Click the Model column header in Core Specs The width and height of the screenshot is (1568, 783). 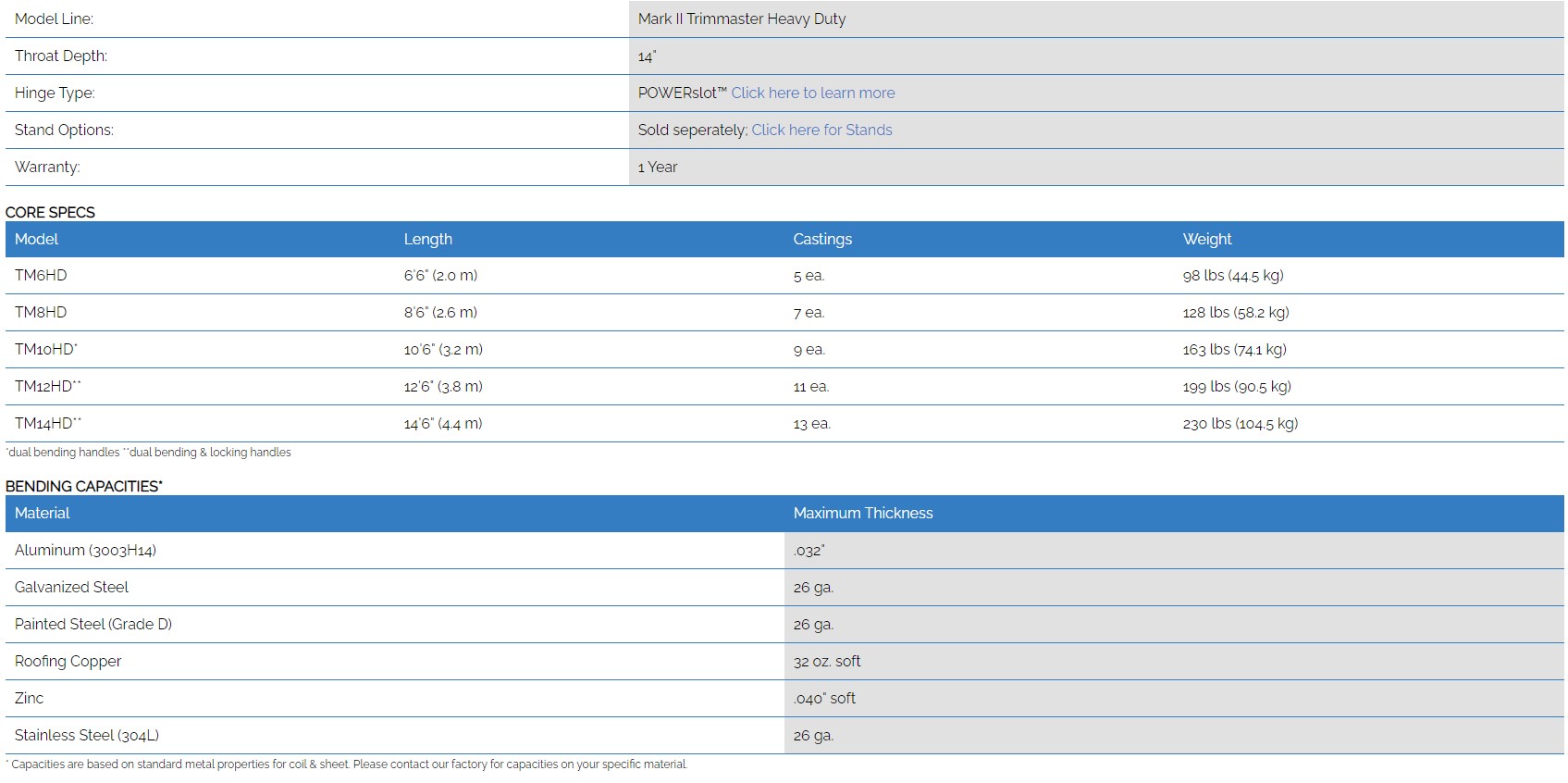tap(37, 239)
